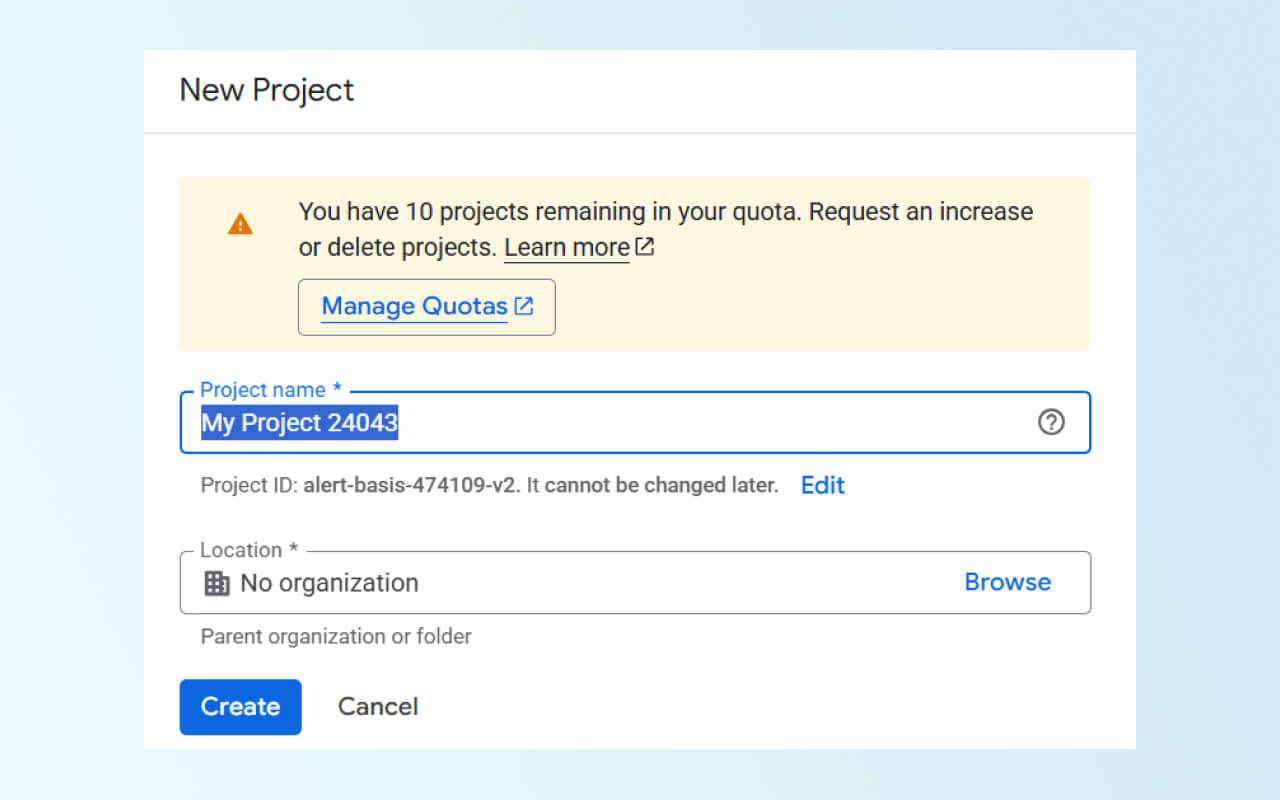1280x800 pixels.
Task: Click the Parent organization or folder hint
Action: (x=336, y=636)
